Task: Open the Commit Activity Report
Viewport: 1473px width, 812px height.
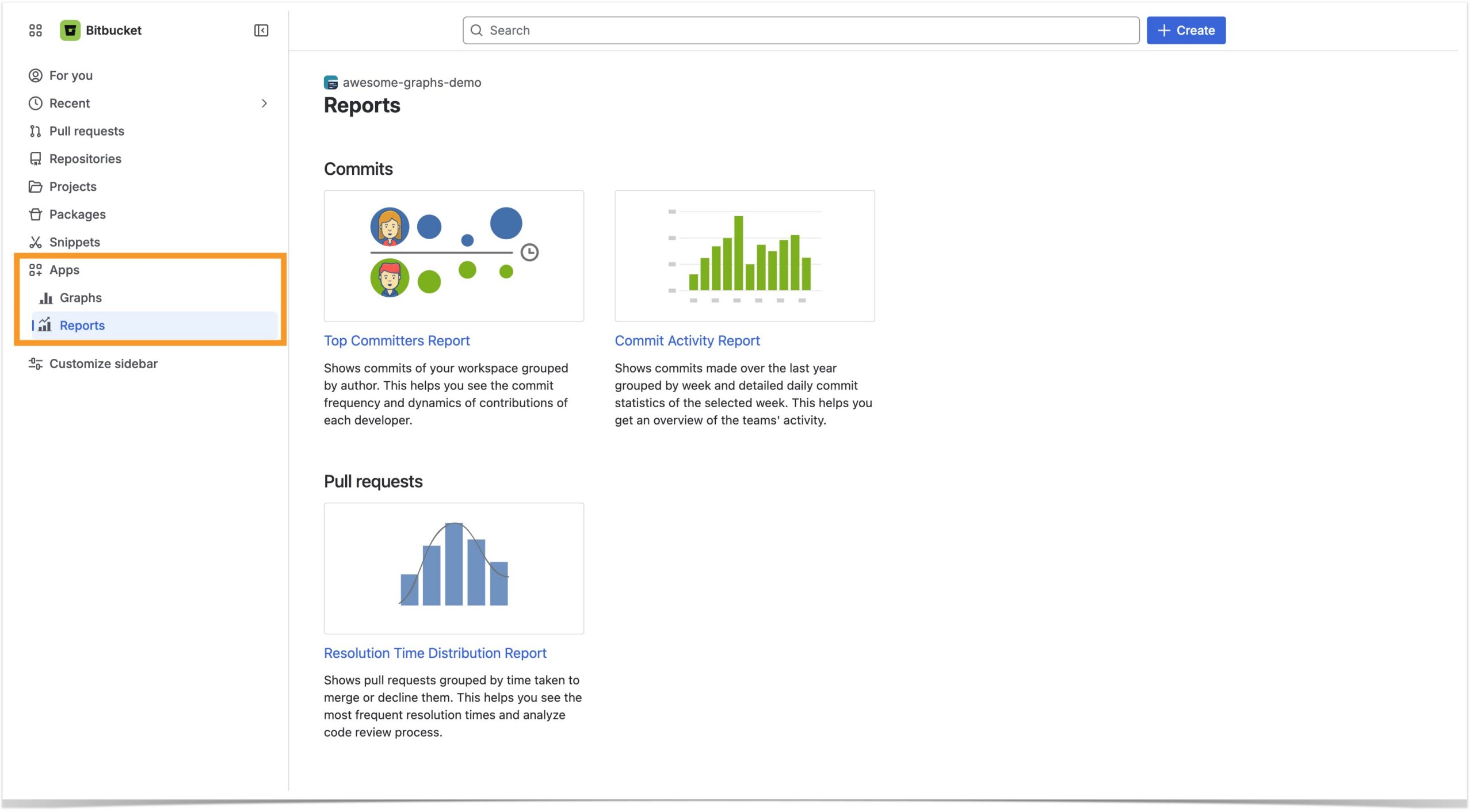Action: [x=687, y=340]
